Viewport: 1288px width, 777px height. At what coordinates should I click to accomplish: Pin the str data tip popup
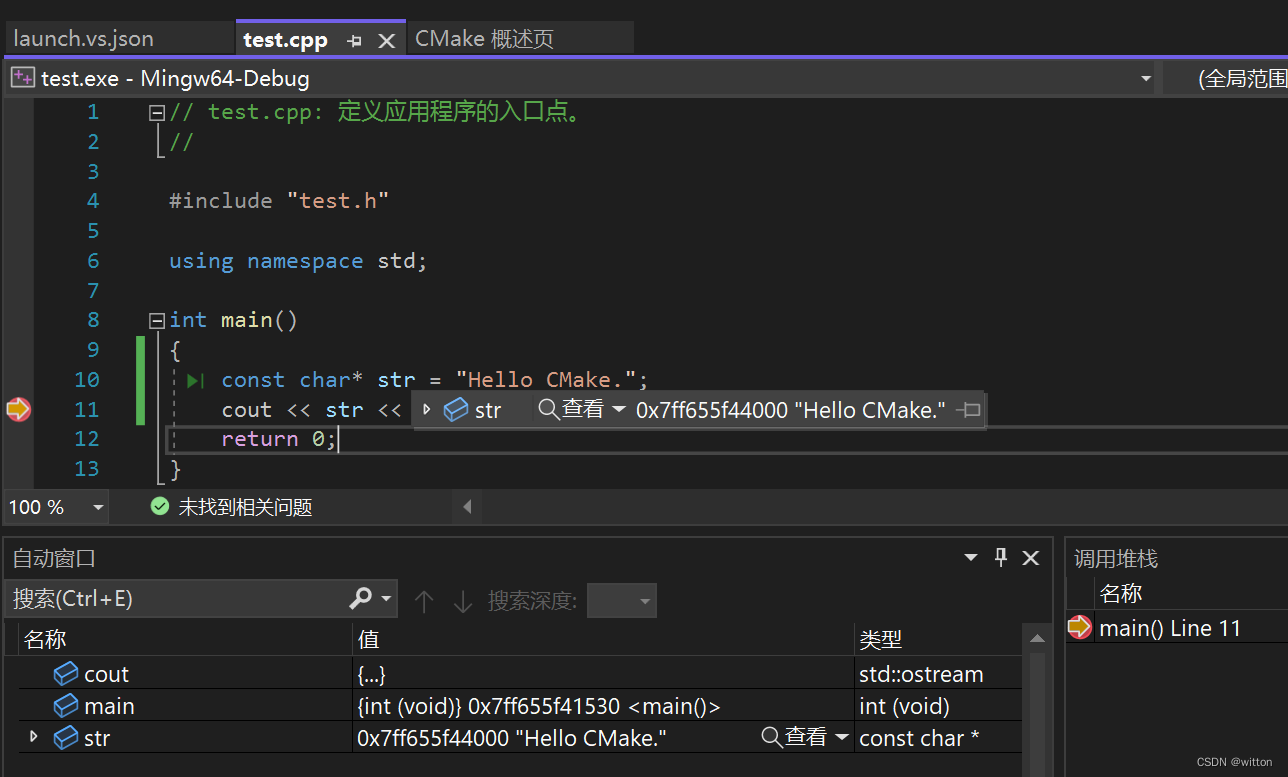pyautogui.click(x=967, y=409)
